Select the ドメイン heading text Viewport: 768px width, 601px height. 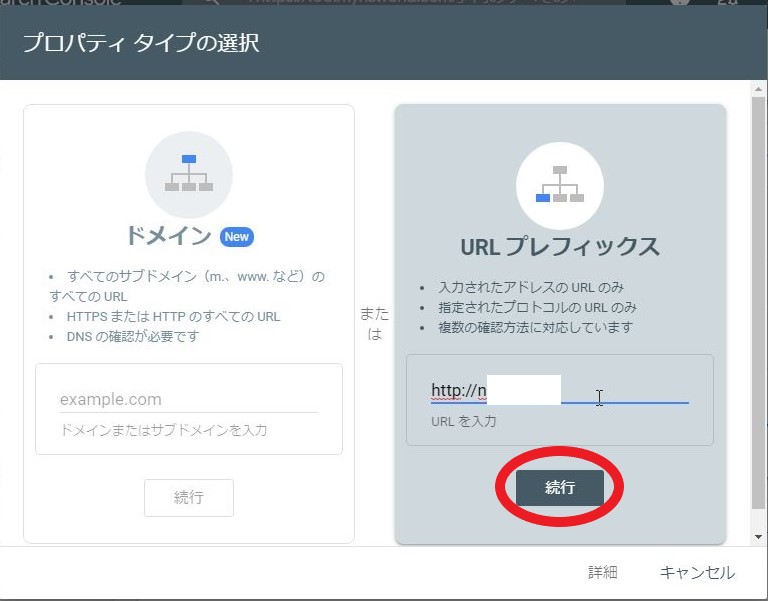(169, 236)
